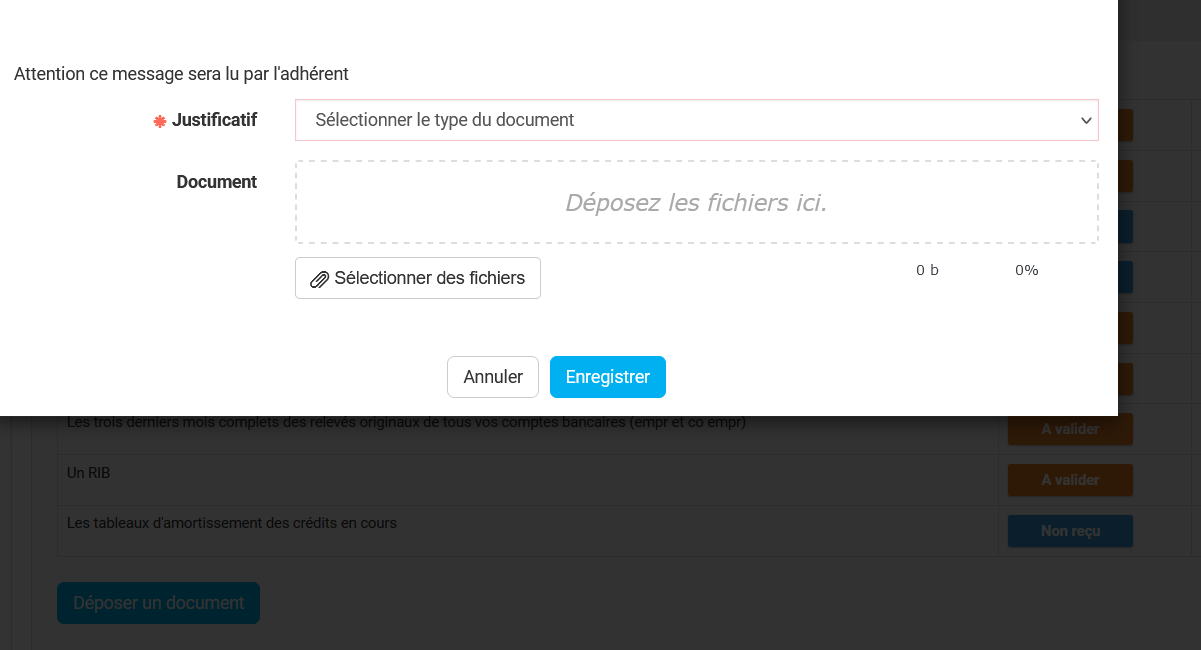Click the 'Déposez les fichiers ici' drop zone
The width and height of the screenshot is (1201, 650).
point(696,203)
